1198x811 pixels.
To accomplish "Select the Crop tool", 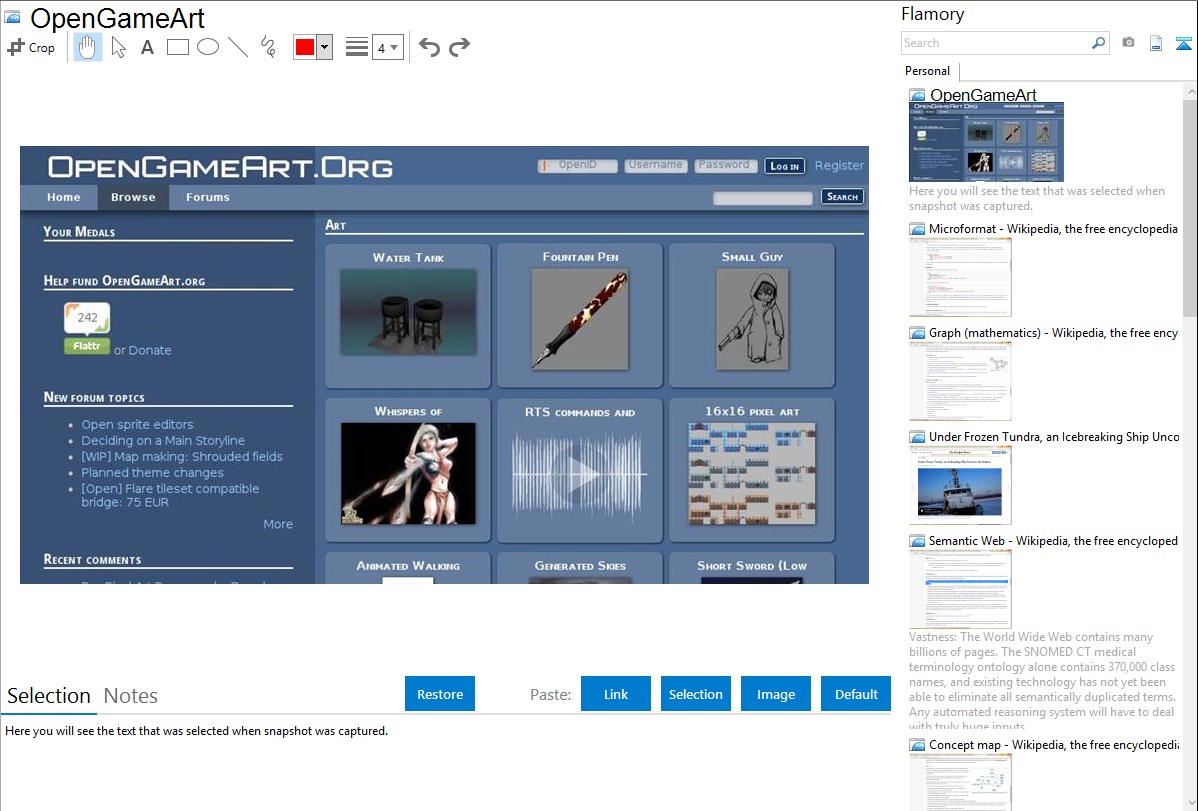I will [x=31, y=47].
